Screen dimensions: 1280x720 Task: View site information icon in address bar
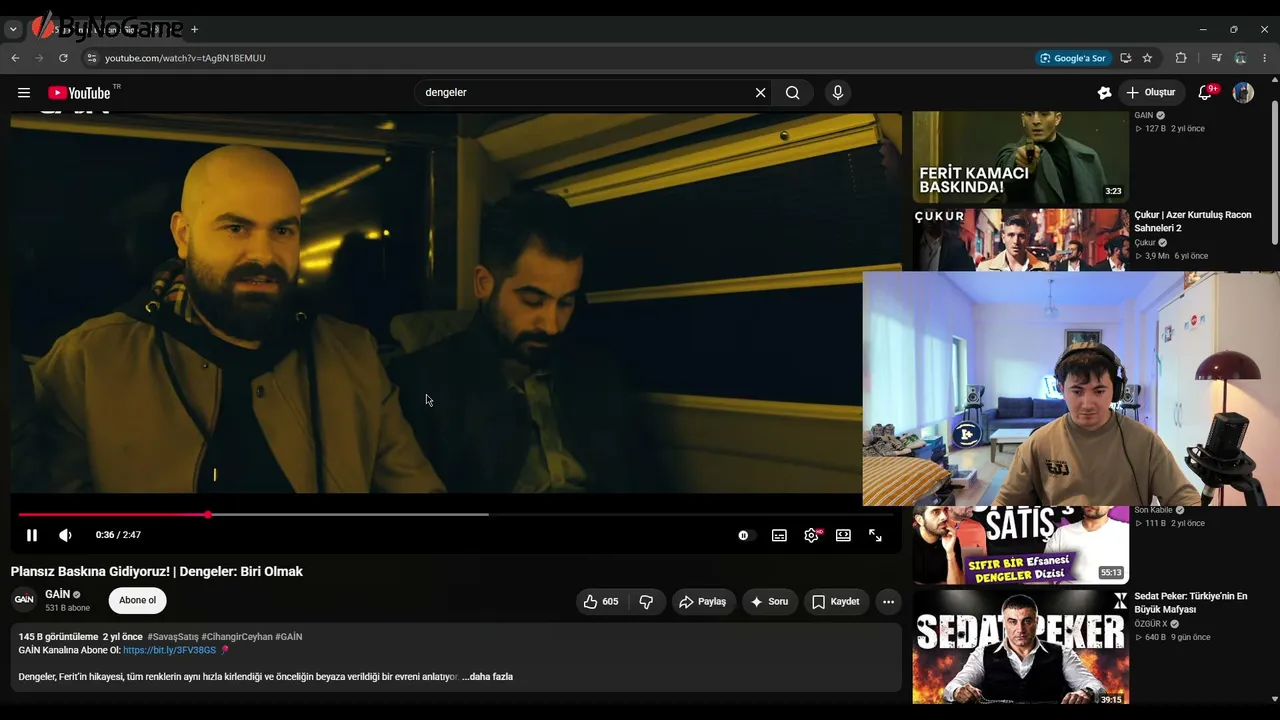coord(91,58)
